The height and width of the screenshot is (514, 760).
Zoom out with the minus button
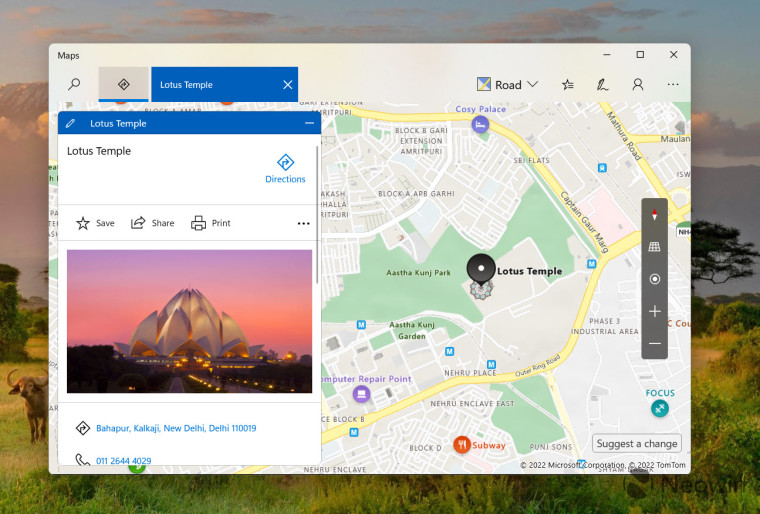click(x=654, y=343)
